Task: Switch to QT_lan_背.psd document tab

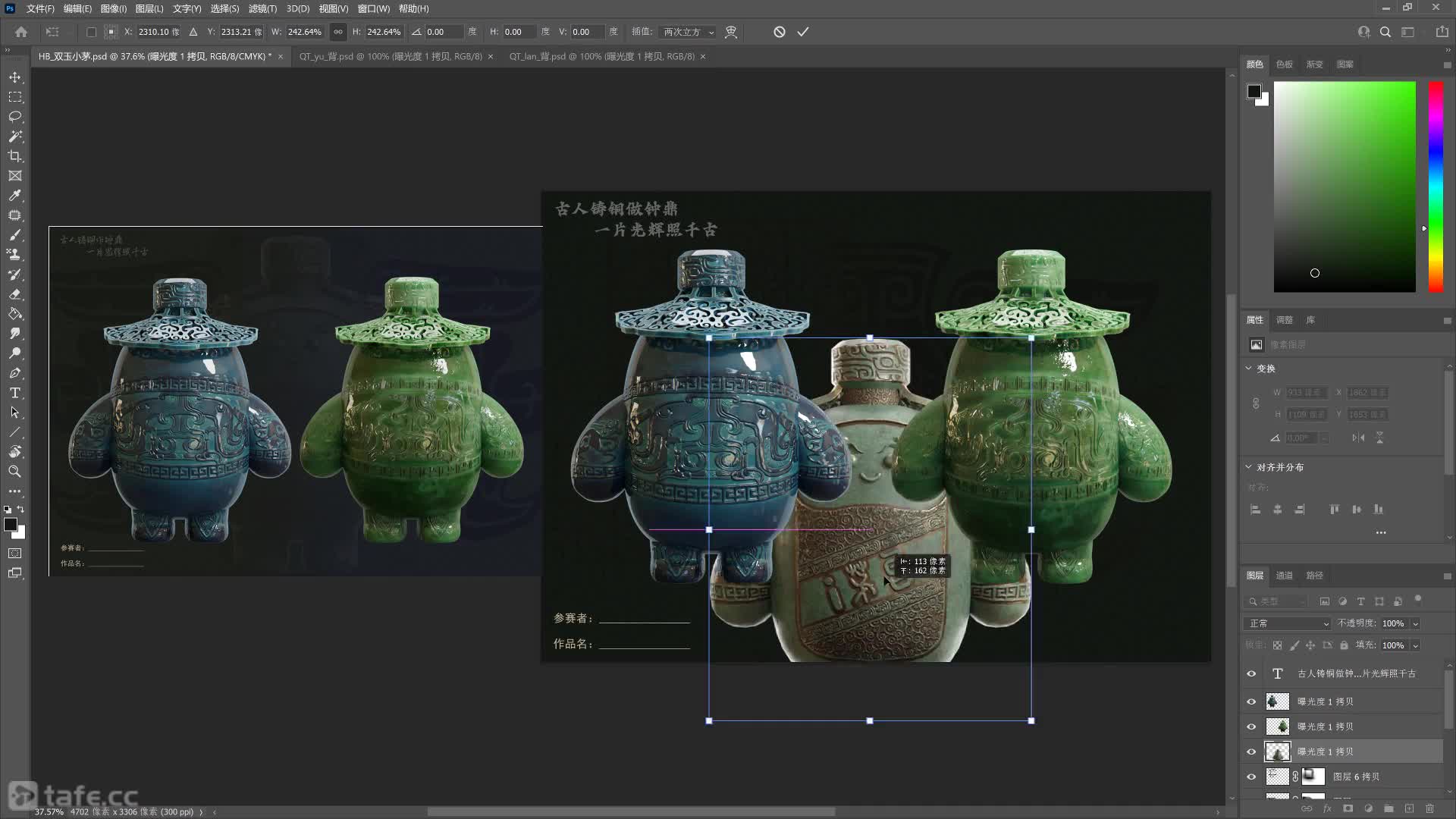Action: (x=602, y=56)
